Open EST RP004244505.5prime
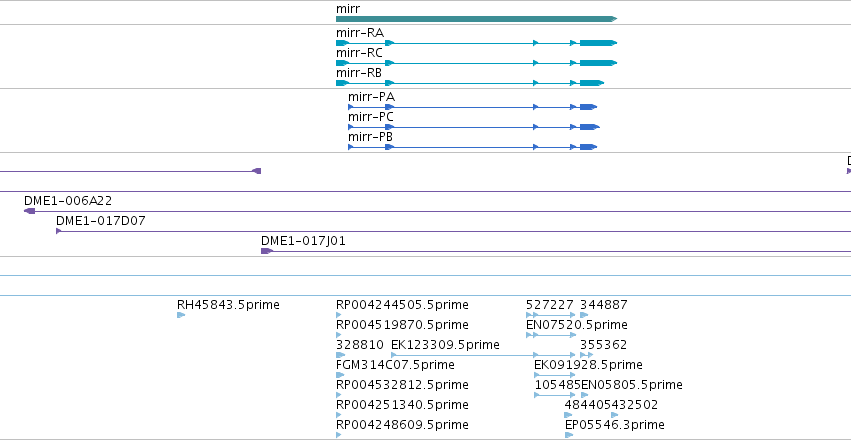The image size is (851, 440). coord(402,305)
